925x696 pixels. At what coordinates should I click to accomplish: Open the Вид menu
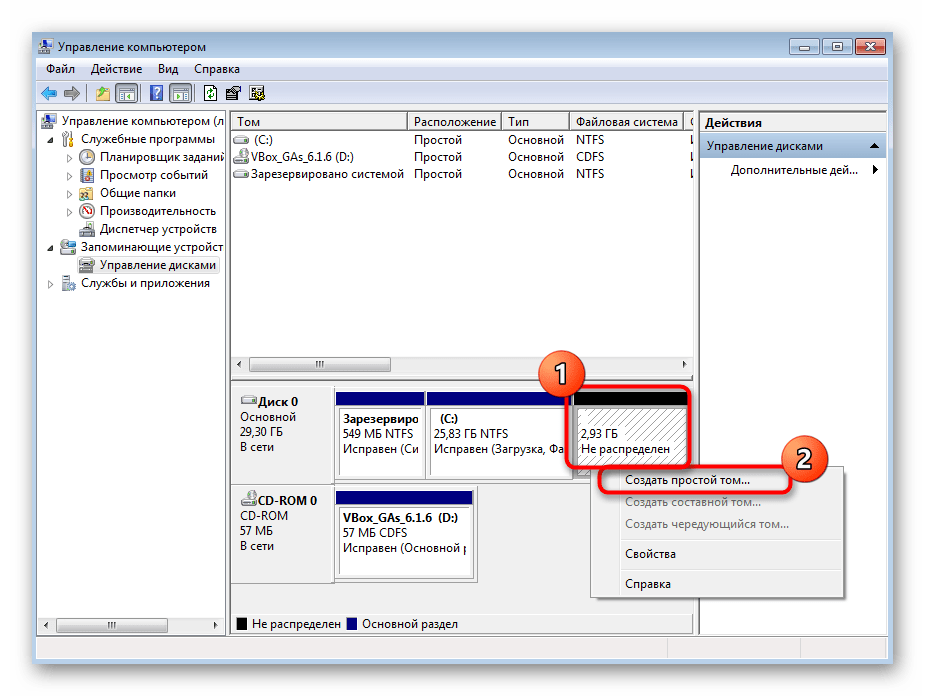point(168,69)
